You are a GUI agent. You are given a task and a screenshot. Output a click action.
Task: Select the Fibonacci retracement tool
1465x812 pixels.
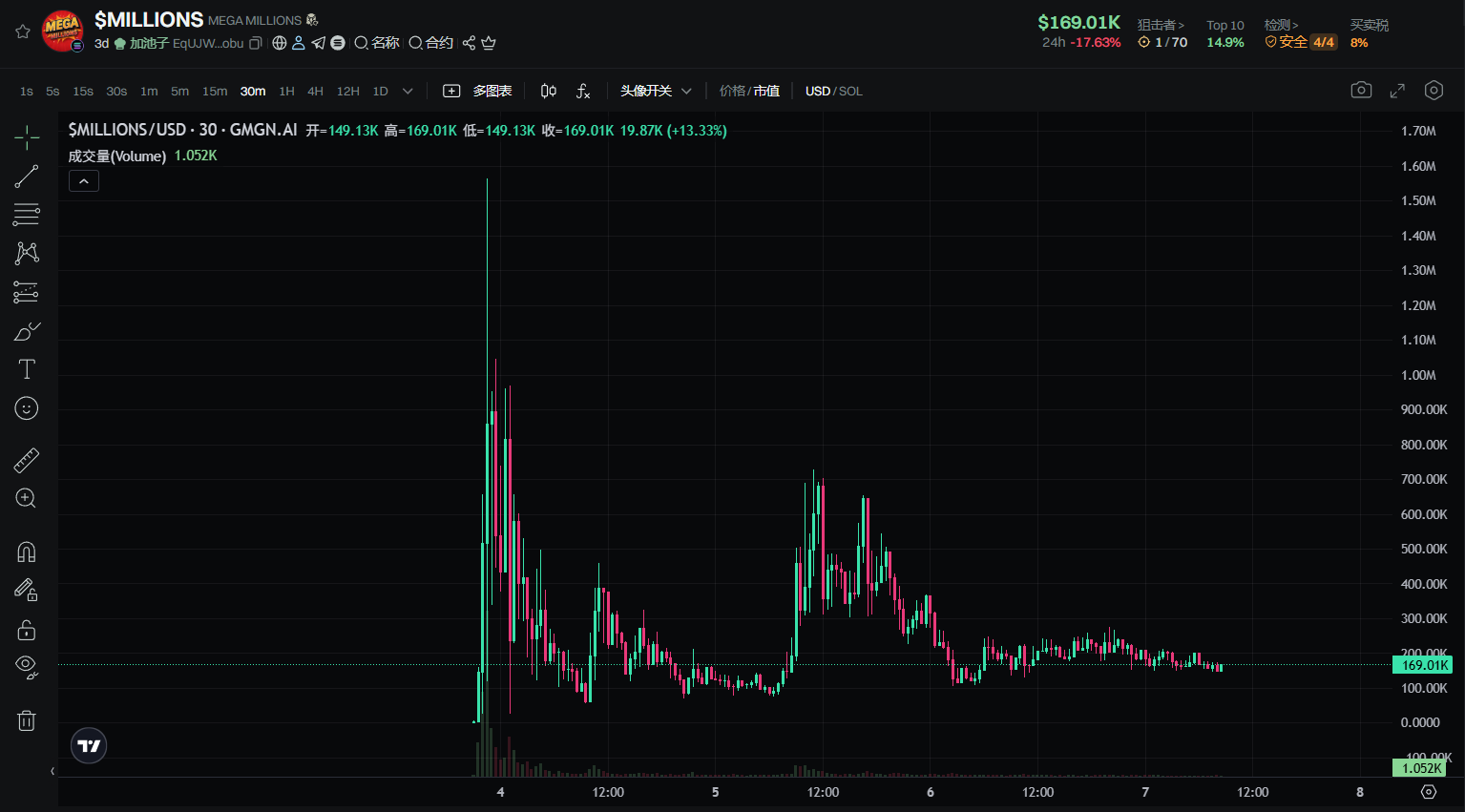pyautogui.click(x=27, y=214)
